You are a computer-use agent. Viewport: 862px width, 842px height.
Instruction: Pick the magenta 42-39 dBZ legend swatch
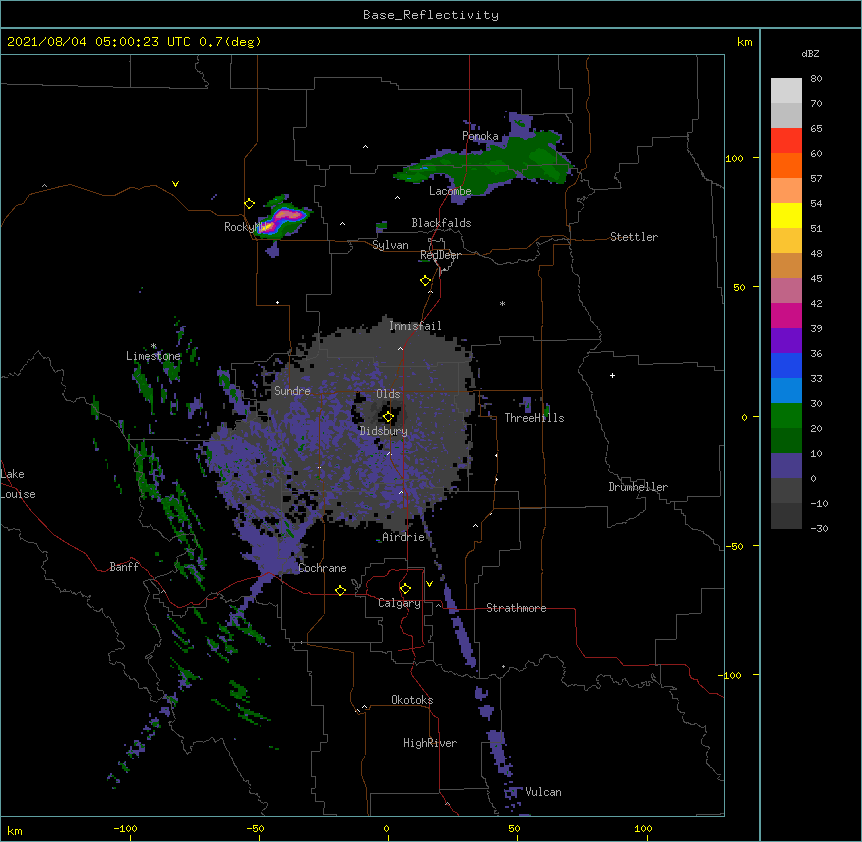coord(786,315)
